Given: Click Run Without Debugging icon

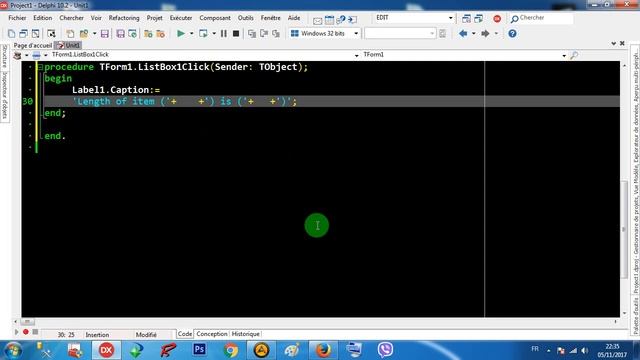Looking at the screenshot, I should [x=203, y=33].
